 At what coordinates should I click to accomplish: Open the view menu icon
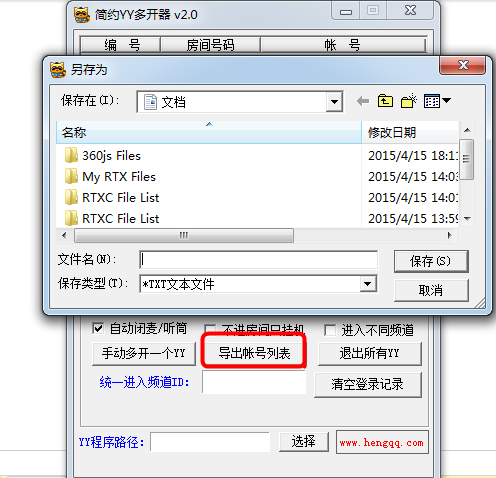437,101
